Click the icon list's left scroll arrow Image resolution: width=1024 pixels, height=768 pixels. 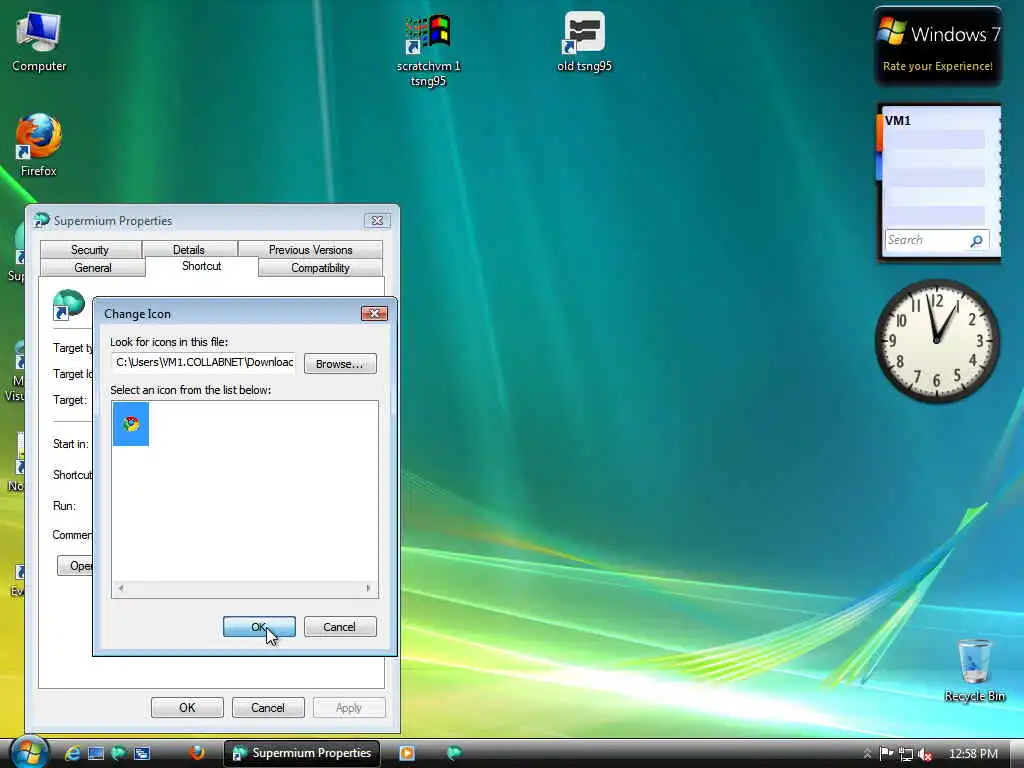[121, 588]
